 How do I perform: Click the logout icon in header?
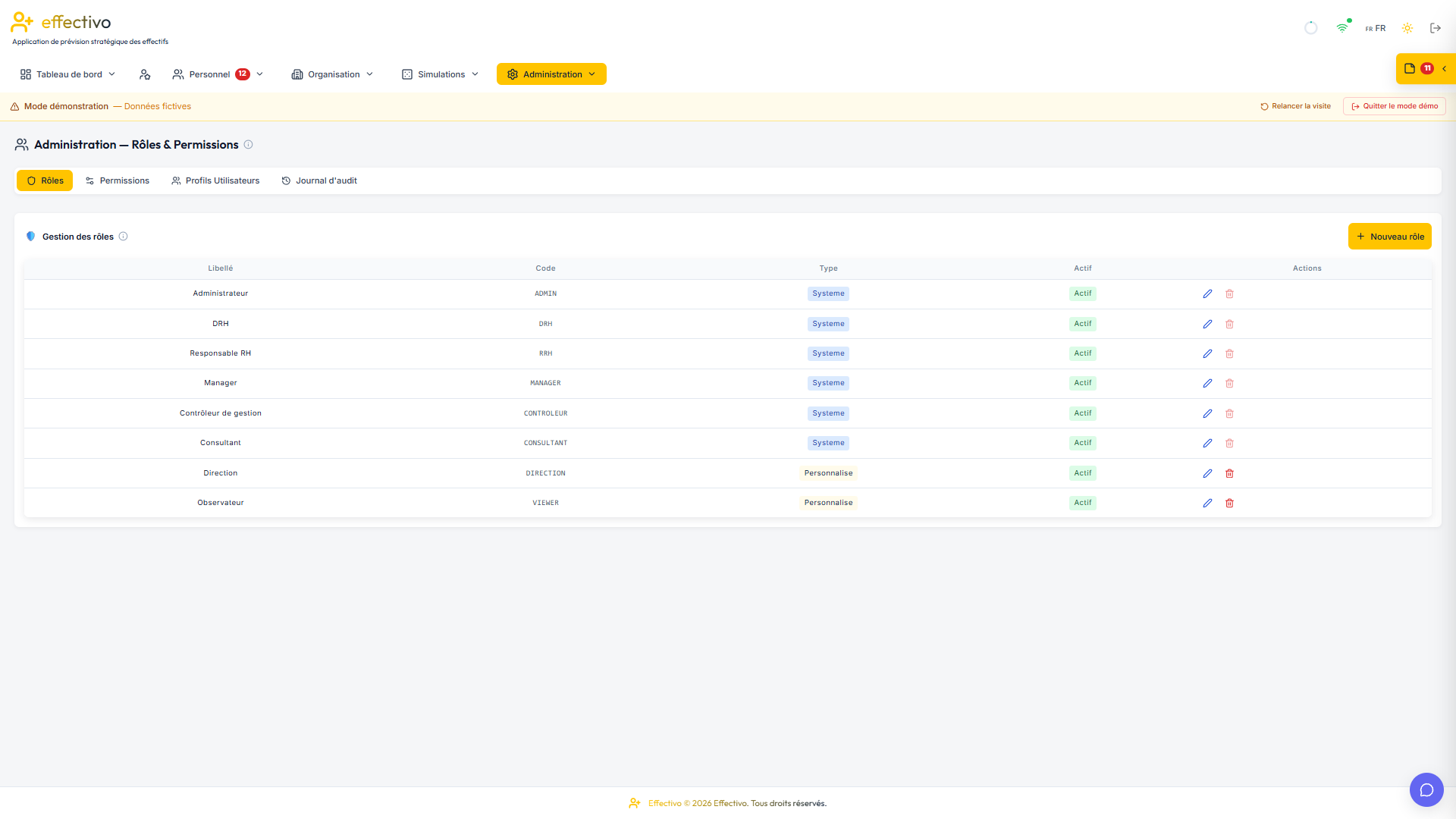(x=1436, y=28)
